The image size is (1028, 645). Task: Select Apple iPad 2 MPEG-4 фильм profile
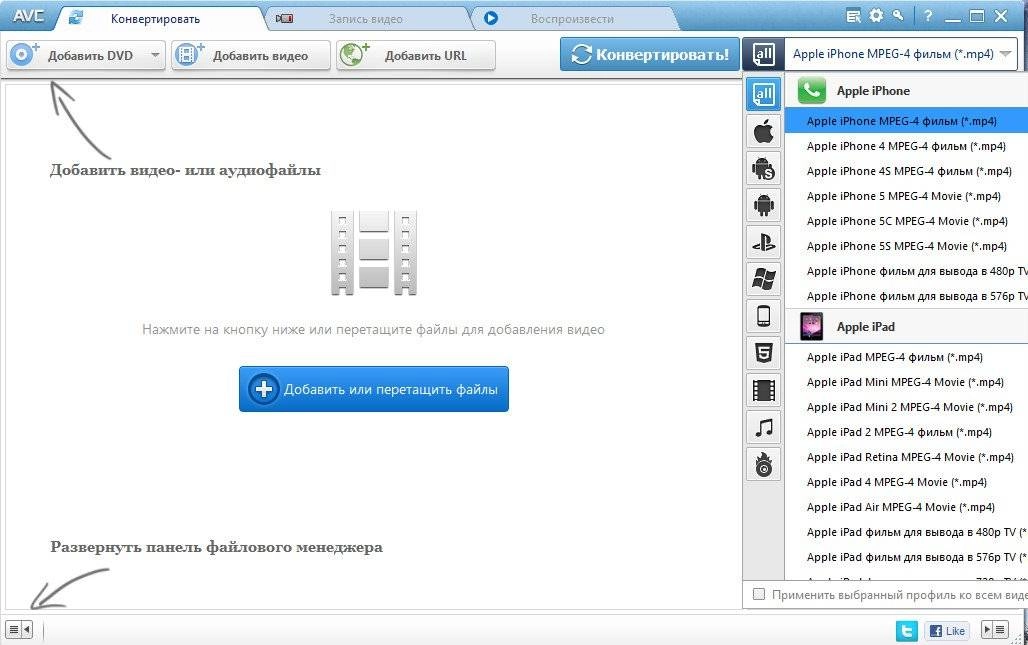pyautogui.click(x=906, y=432)
